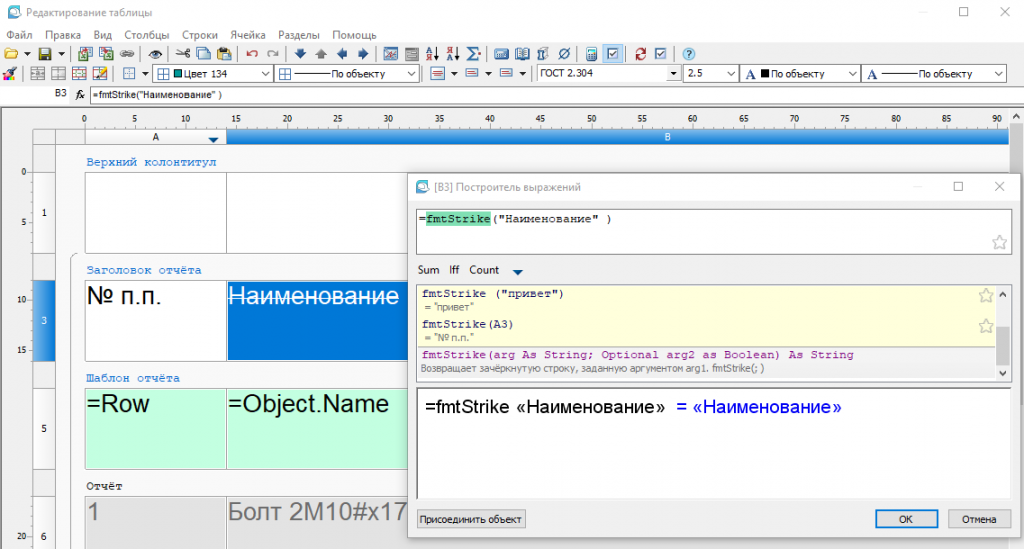Click the Отмена button

coord(979,519)
